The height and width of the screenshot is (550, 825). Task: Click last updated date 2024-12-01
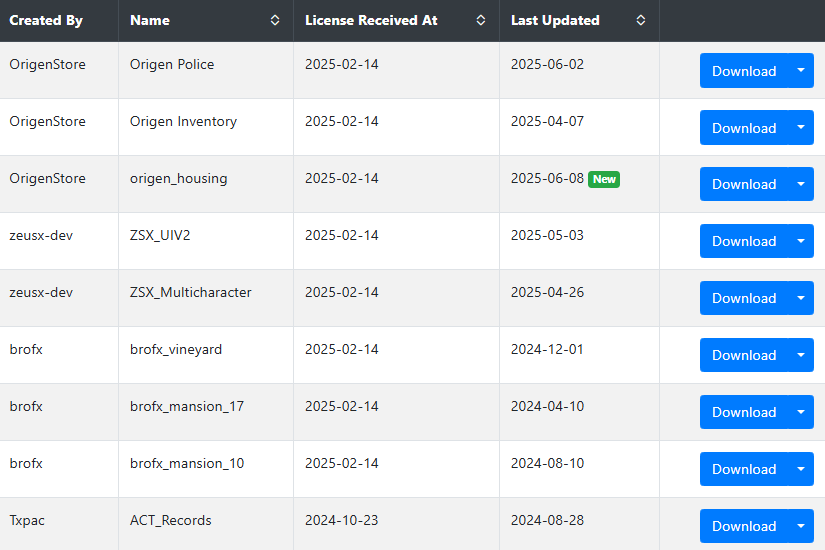pyautogui.click(x=547, y=349)
